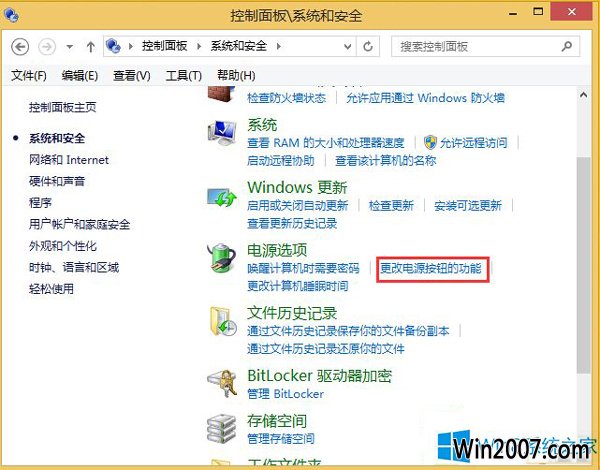Open the File History folder icon
The image size is (600, 470).
(x=223, y=321)
